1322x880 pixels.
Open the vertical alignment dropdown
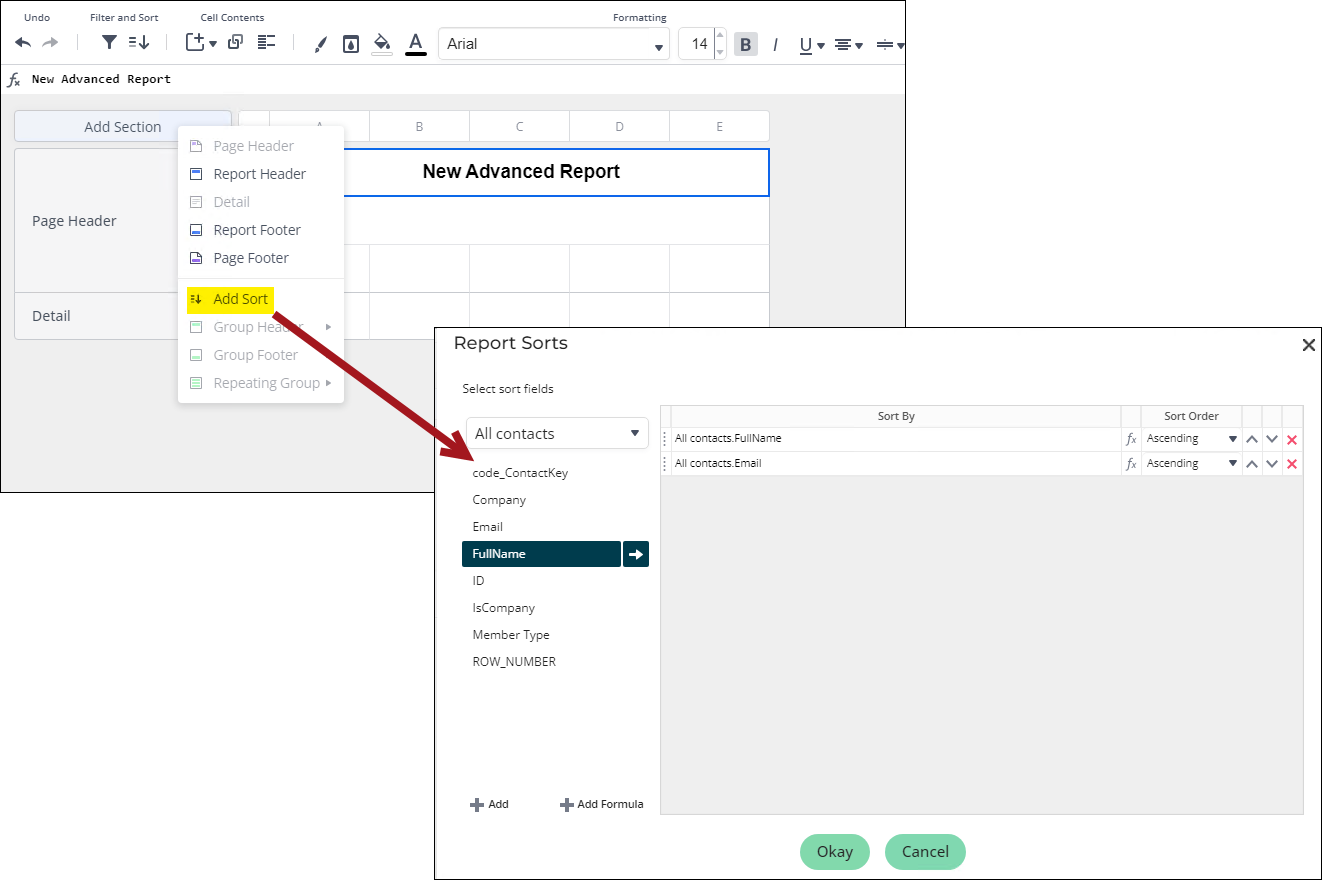pyautogui.click(x=890, y=44)
